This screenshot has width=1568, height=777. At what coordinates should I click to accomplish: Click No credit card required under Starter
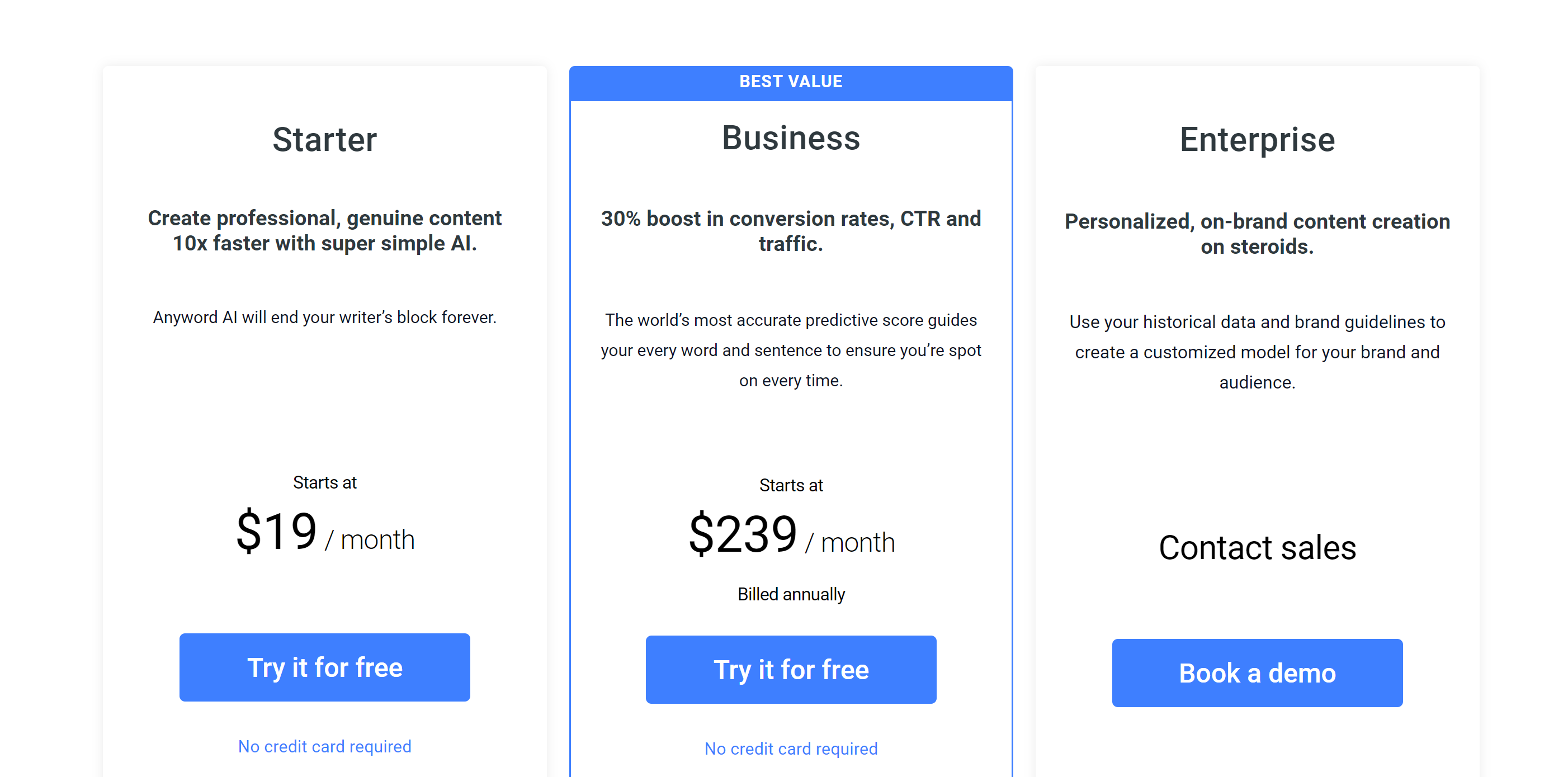pyautogui.click(x=324, y=746)
